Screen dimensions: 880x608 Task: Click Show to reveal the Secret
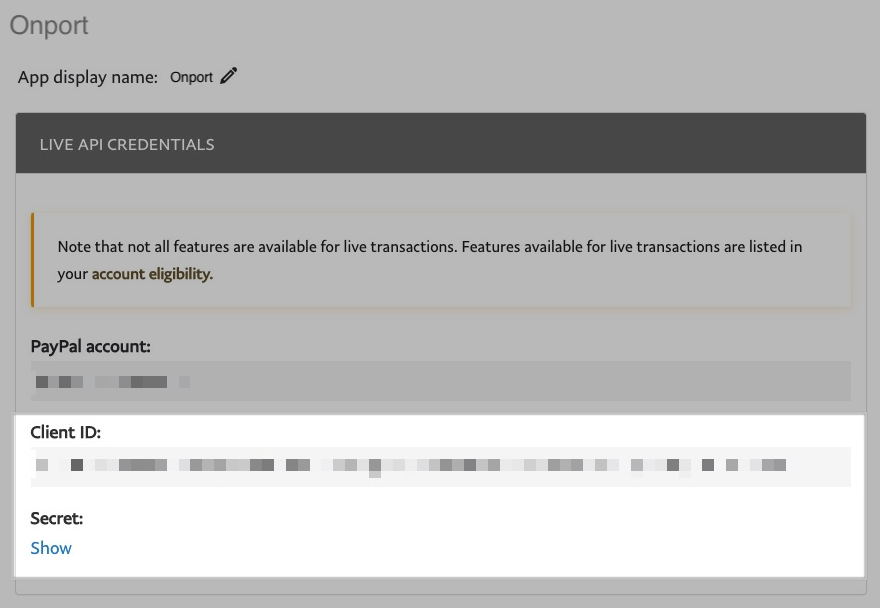pos(51,548)
